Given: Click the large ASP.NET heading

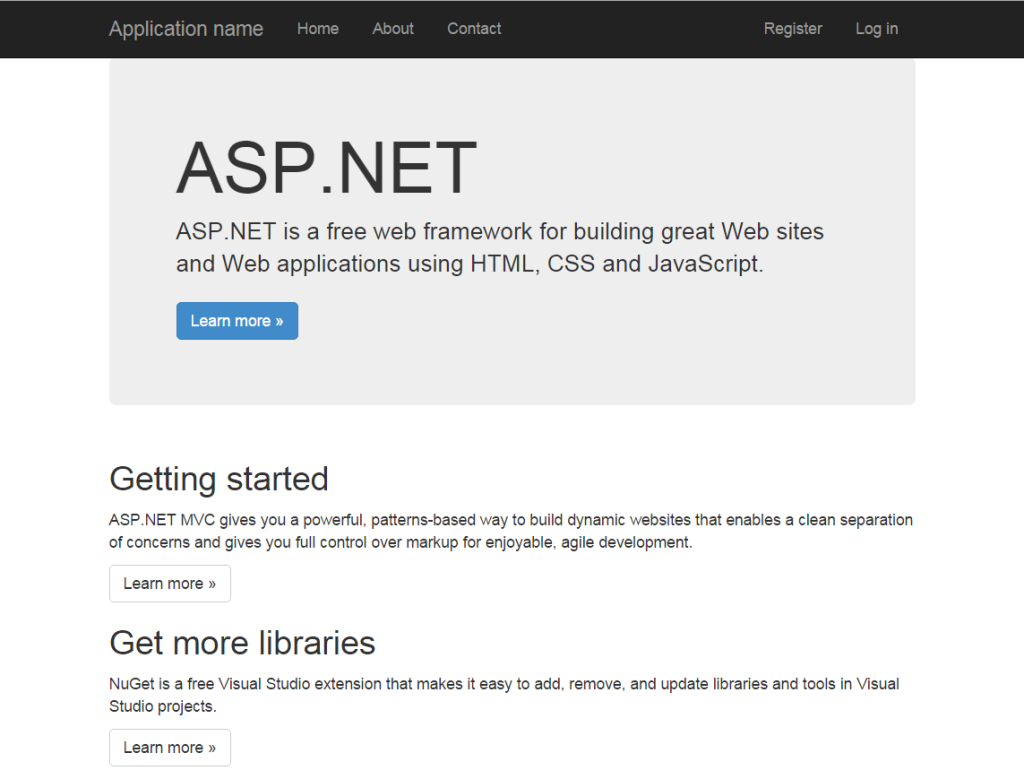Looking at the screenshot, I should tap(326, 166).
